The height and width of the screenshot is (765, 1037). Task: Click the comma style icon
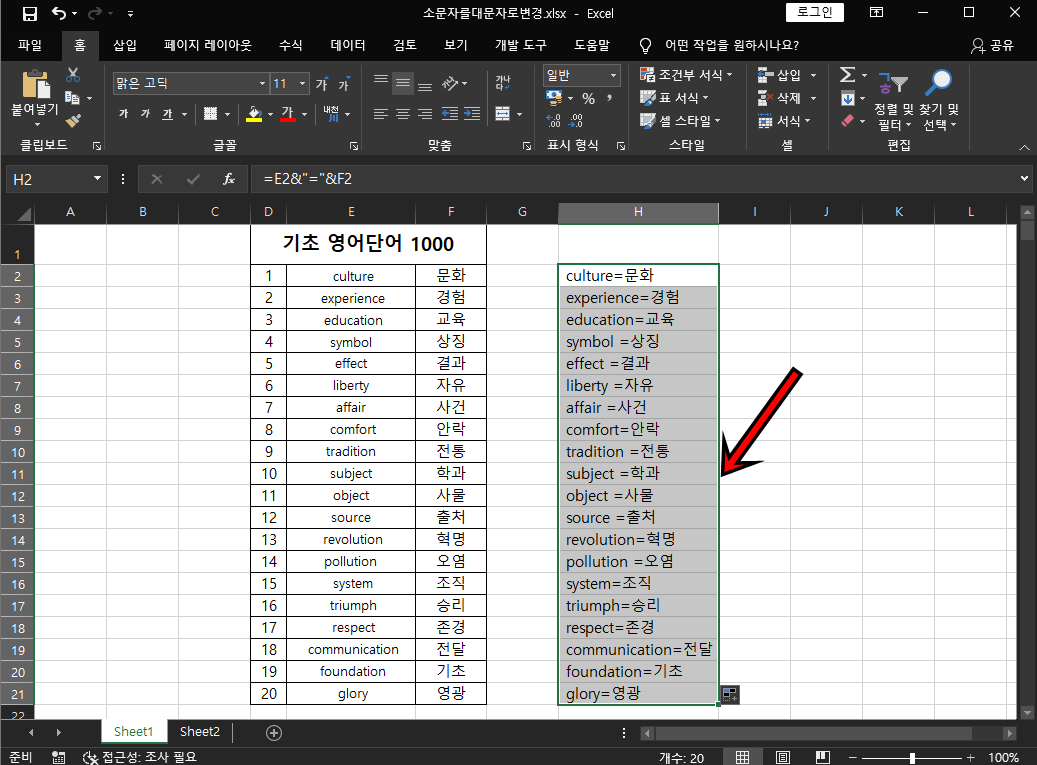pos(609,99)
